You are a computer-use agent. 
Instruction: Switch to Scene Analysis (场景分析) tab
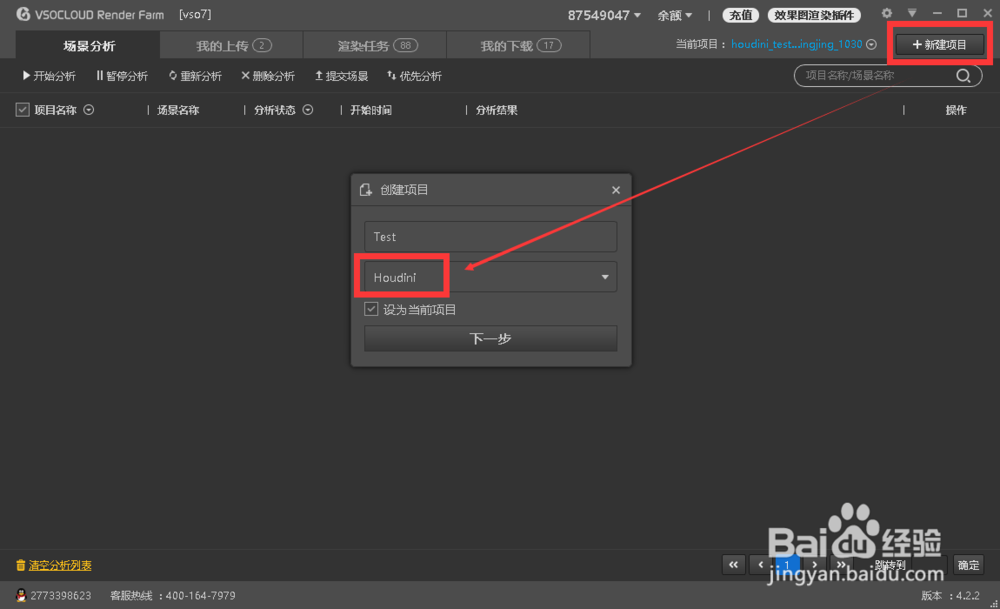[88, 45]
